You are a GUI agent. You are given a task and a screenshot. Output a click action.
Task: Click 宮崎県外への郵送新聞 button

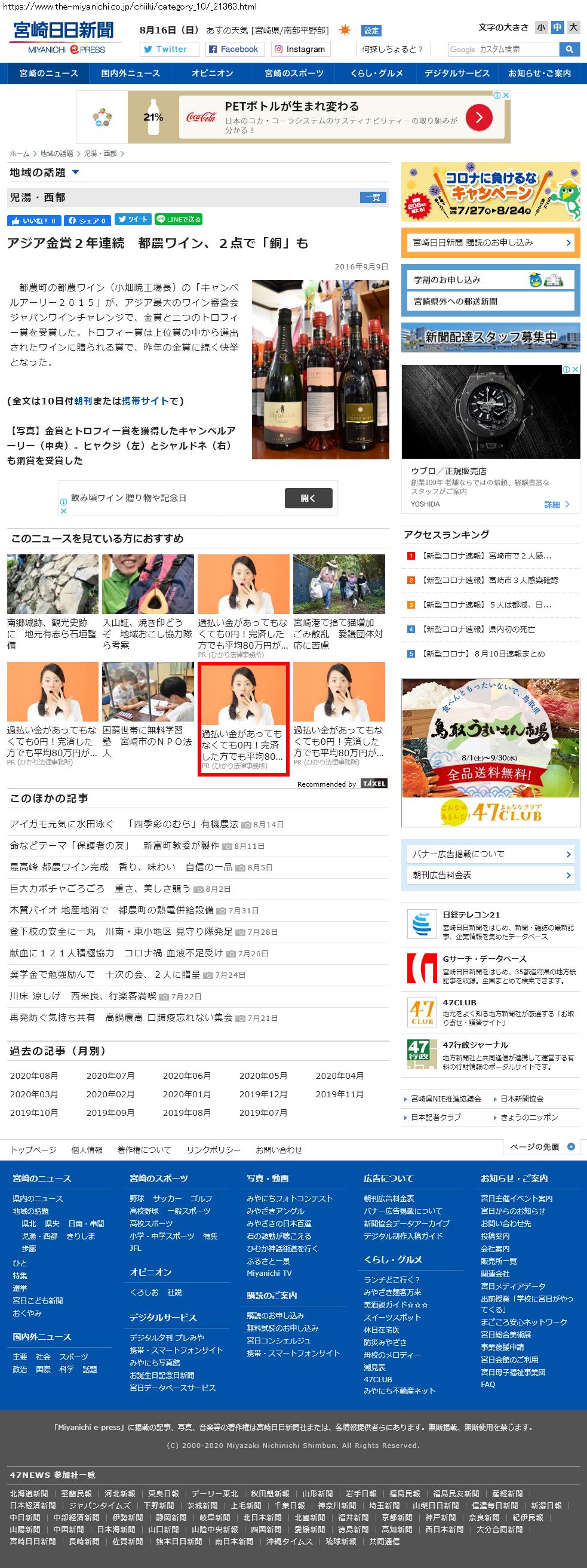[x=491, y=301]
